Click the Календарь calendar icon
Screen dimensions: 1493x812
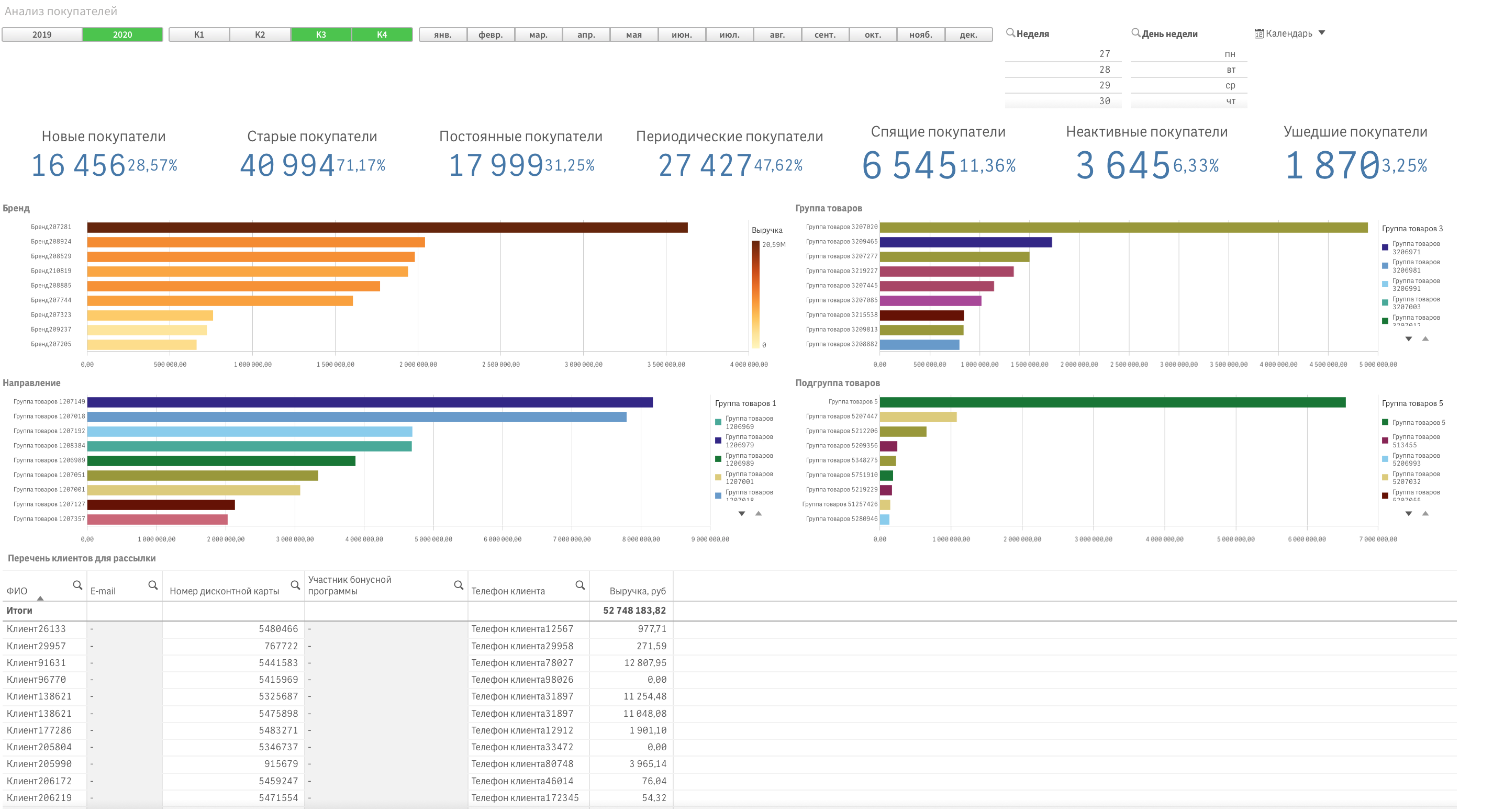click(x=1259, y=33)
